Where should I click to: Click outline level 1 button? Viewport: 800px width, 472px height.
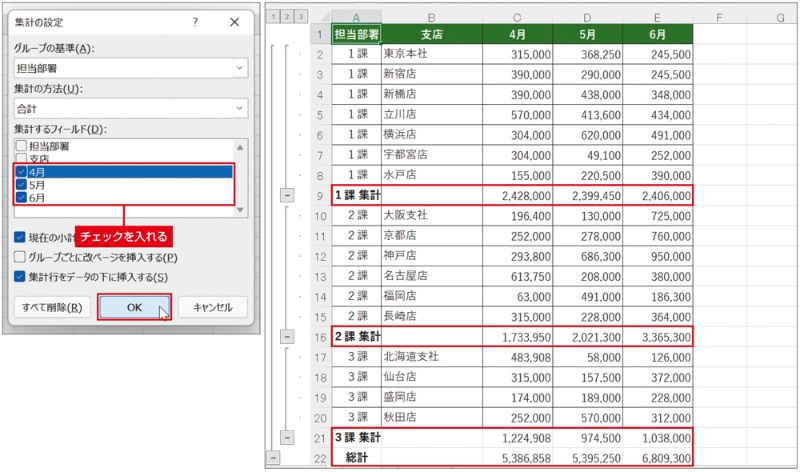[x=273, y=17]
